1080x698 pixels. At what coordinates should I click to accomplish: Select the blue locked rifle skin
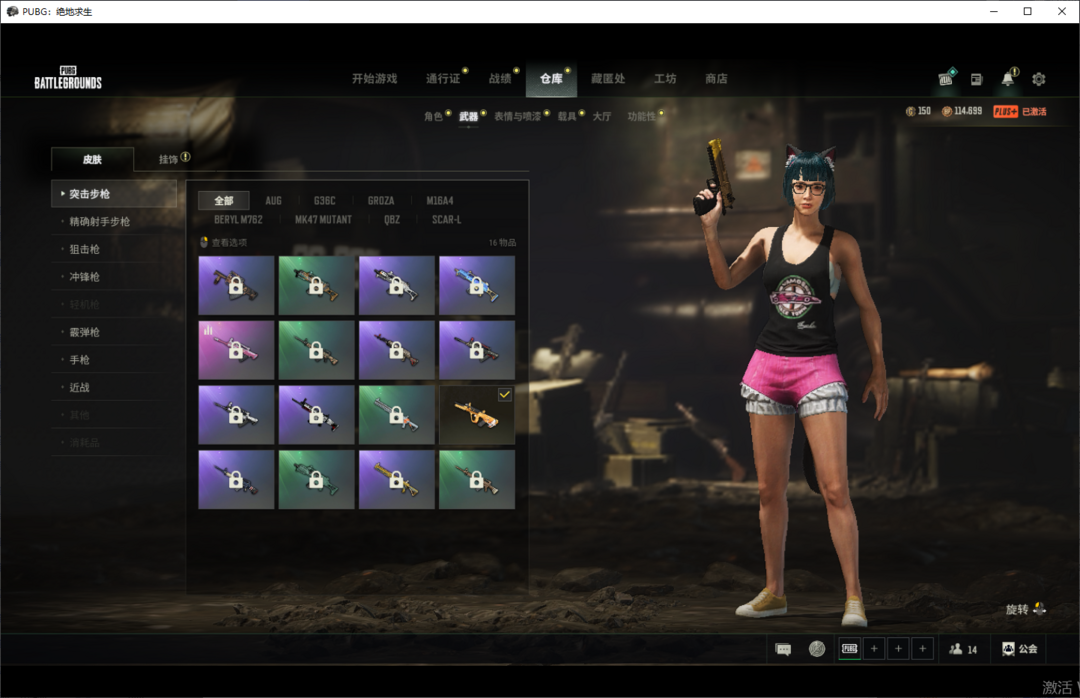click(x=477, y=285)
